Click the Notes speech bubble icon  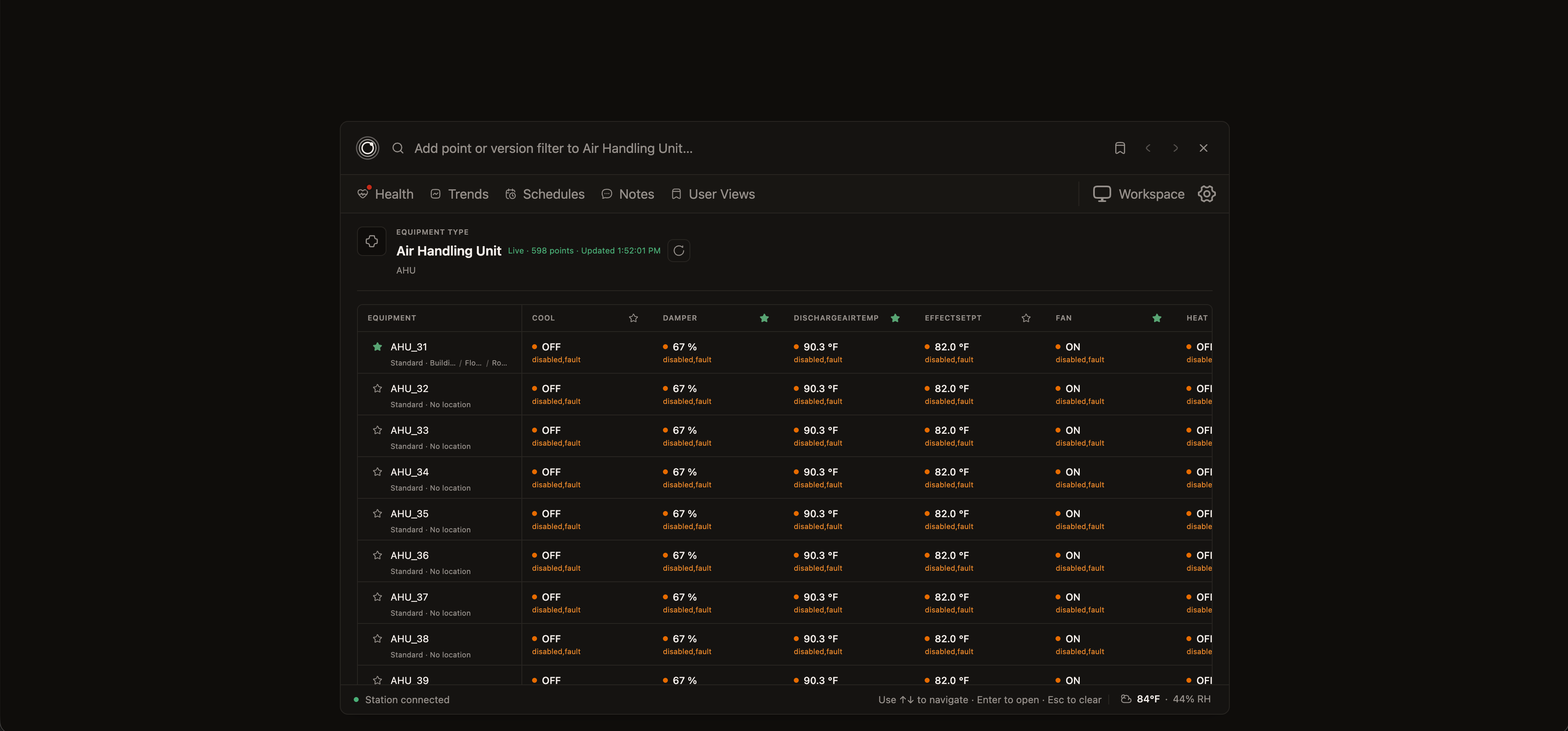(x=607, y=193)
